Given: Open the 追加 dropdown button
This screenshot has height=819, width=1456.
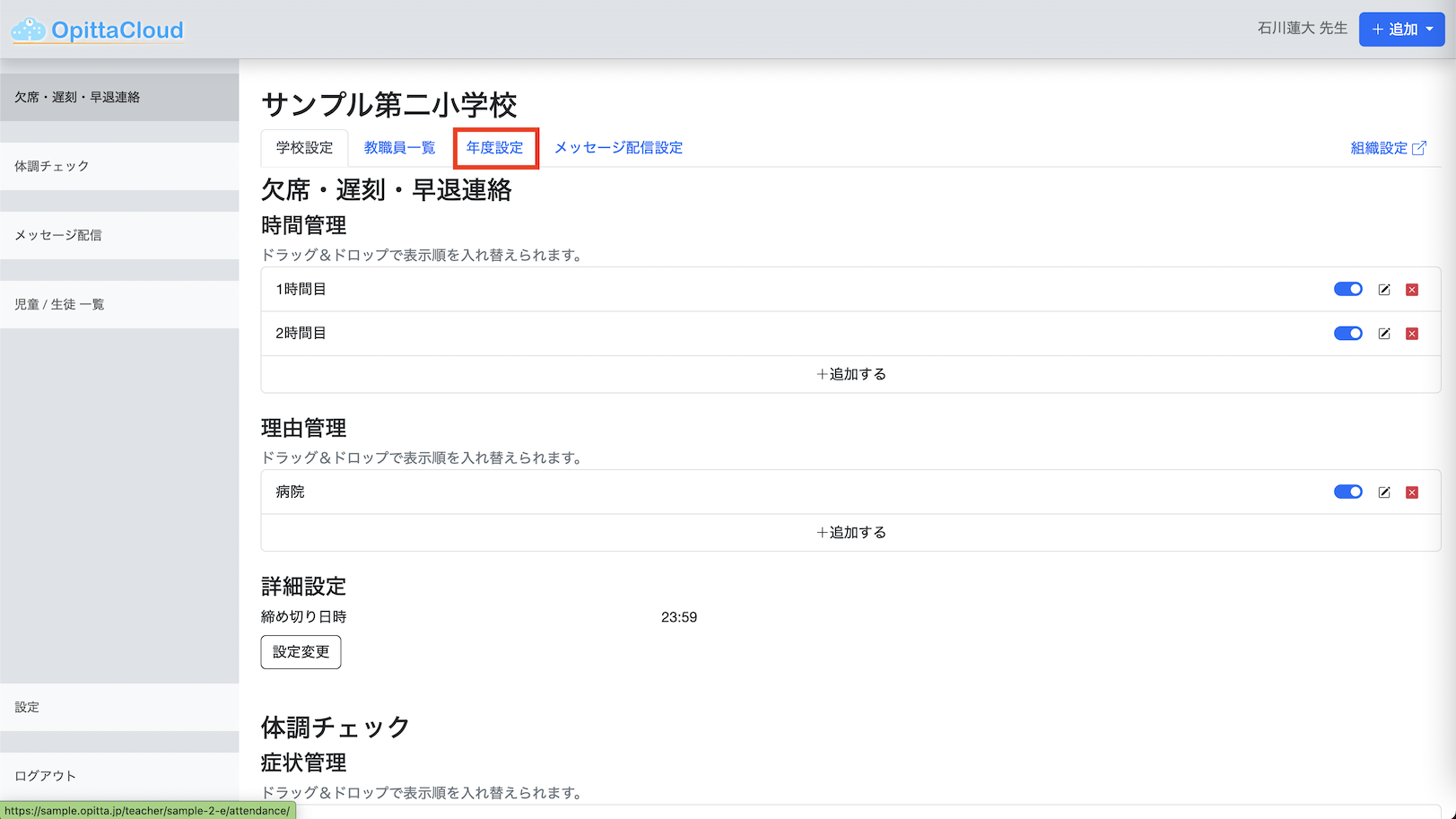Looking at the screenshot, I should [1401, 30].
